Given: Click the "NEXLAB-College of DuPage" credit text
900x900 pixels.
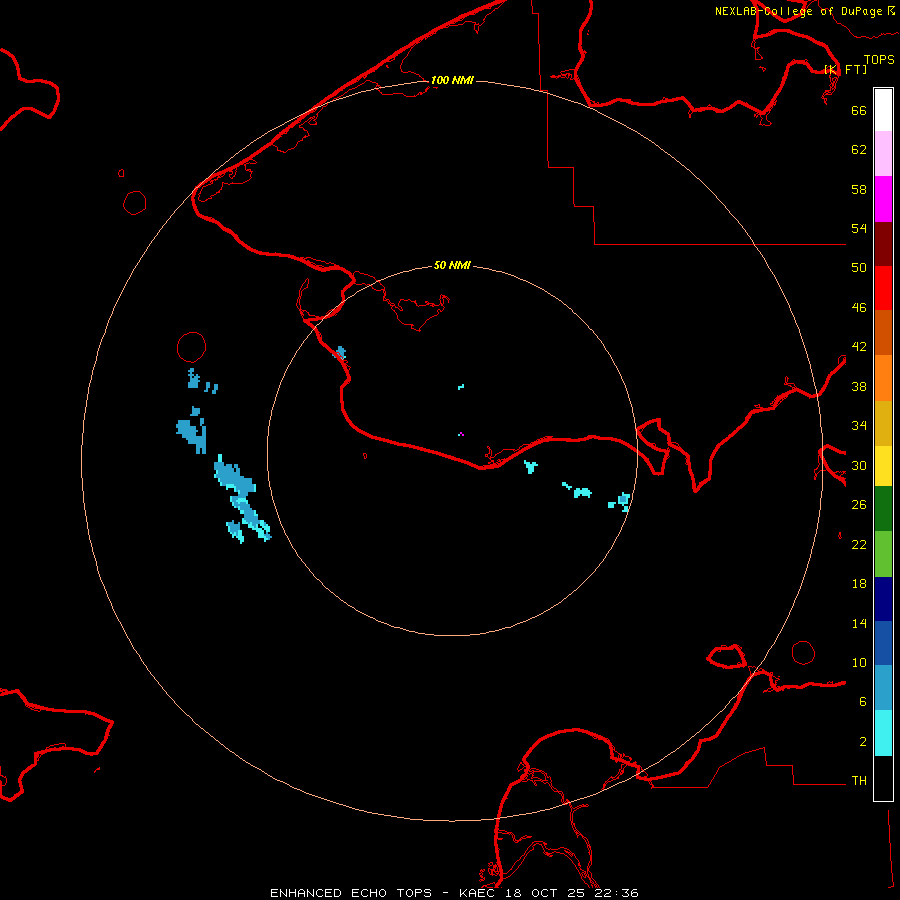Looking at the screenshot, I should click(x=798, y=11).
